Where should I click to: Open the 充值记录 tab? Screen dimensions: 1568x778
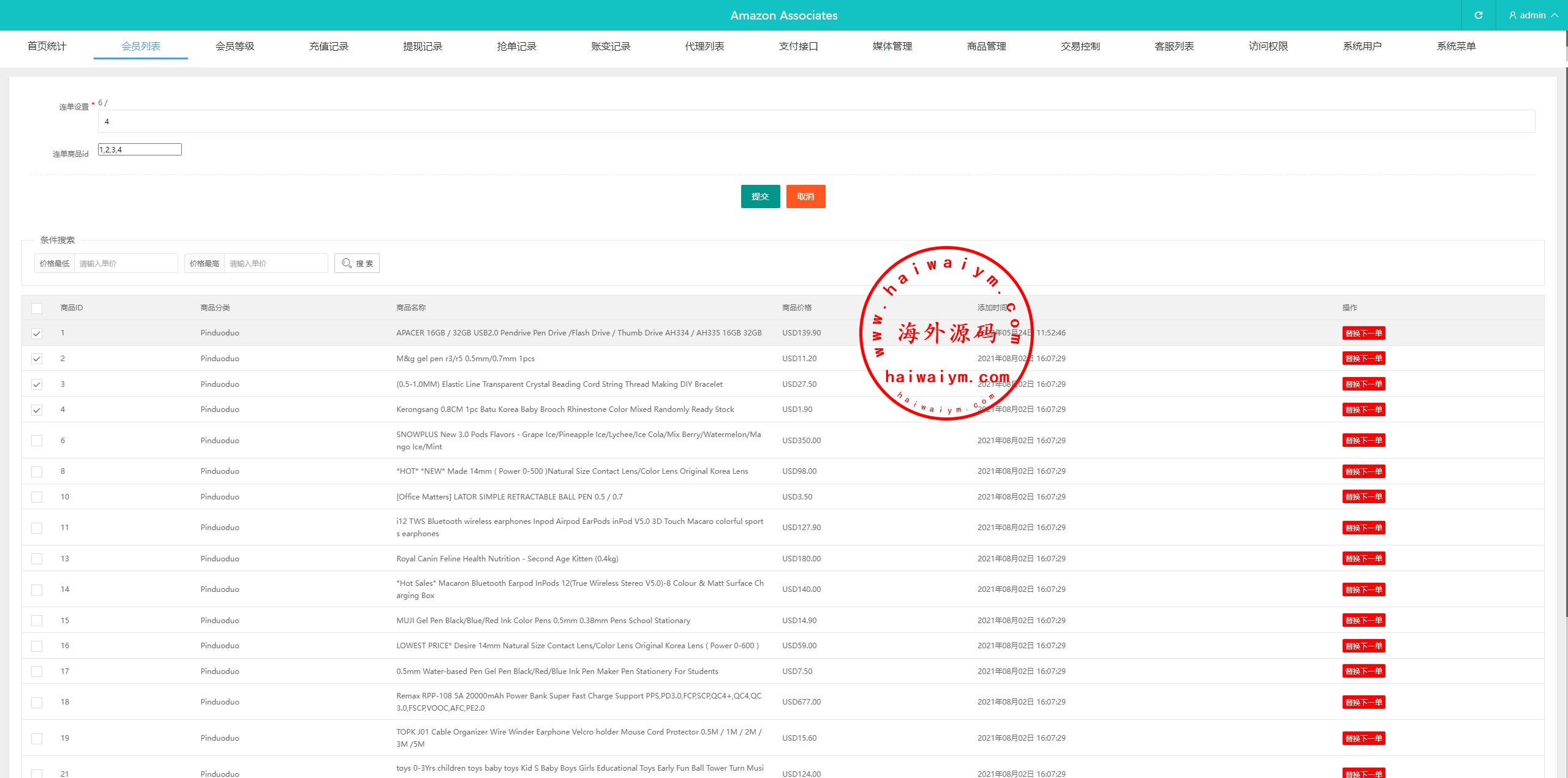click(328, 47)
